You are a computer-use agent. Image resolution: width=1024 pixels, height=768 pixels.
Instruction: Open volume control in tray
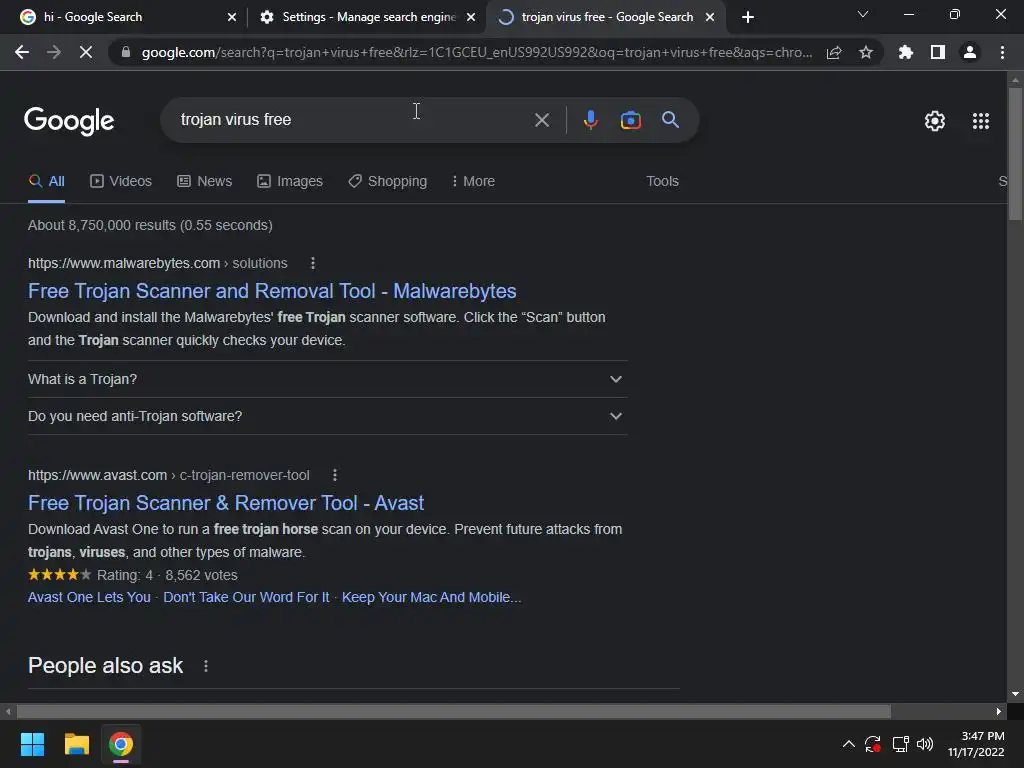[925, 744]
